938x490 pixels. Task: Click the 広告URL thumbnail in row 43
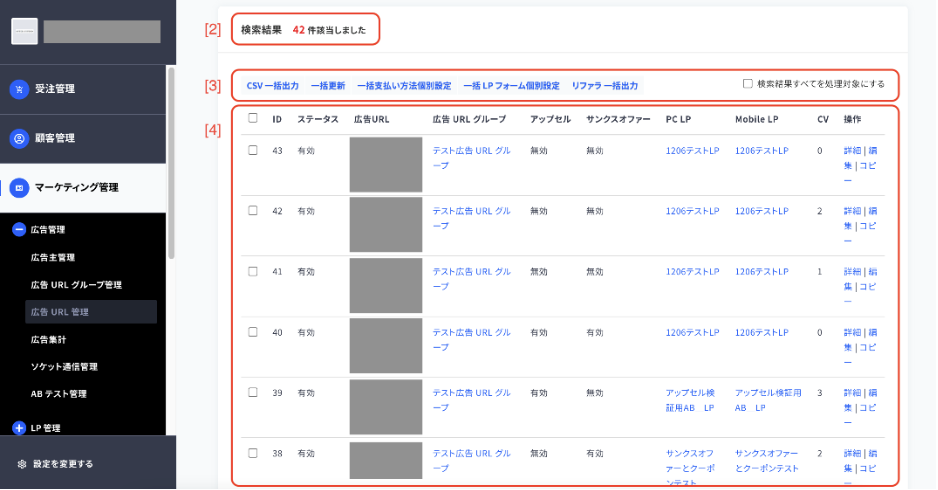pos(386,165)
